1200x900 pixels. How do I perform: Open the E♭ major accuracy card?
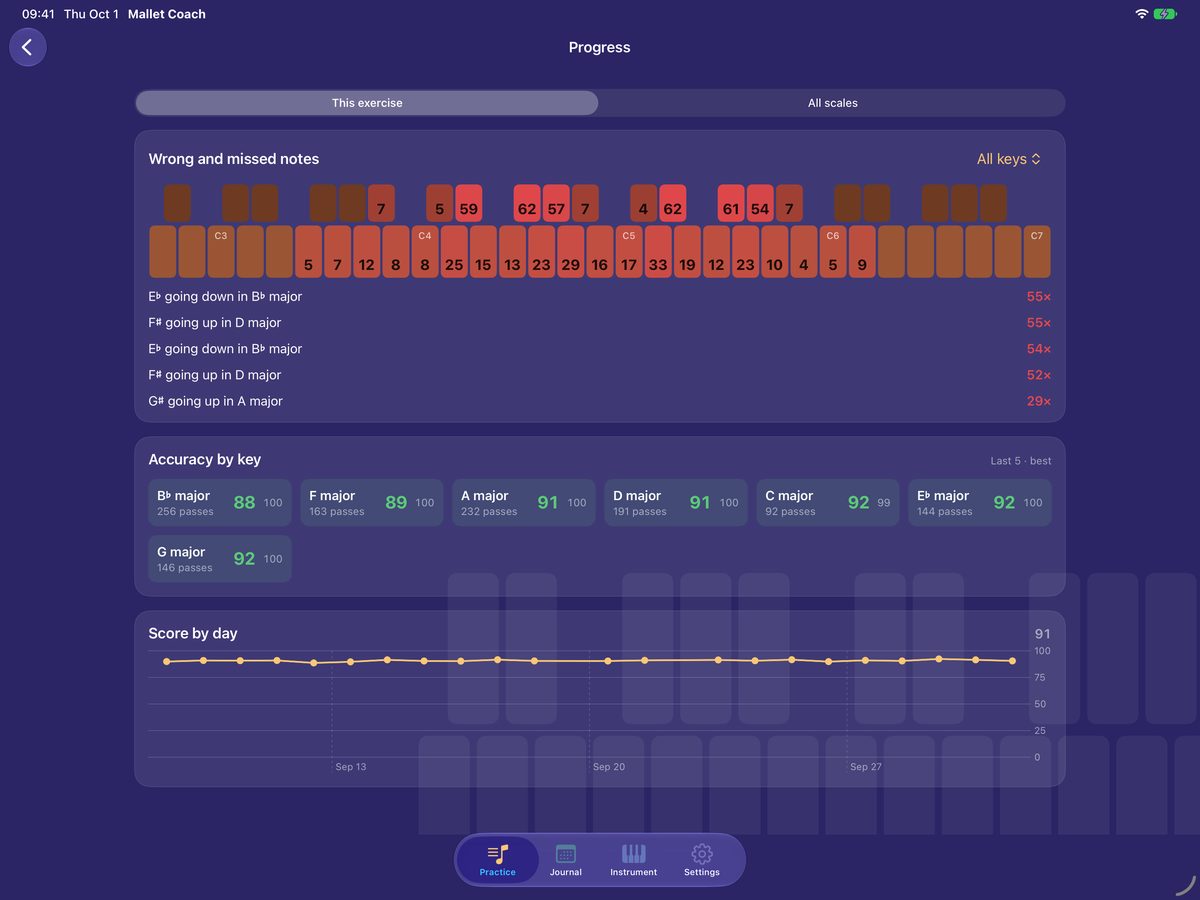coord(980,503)
